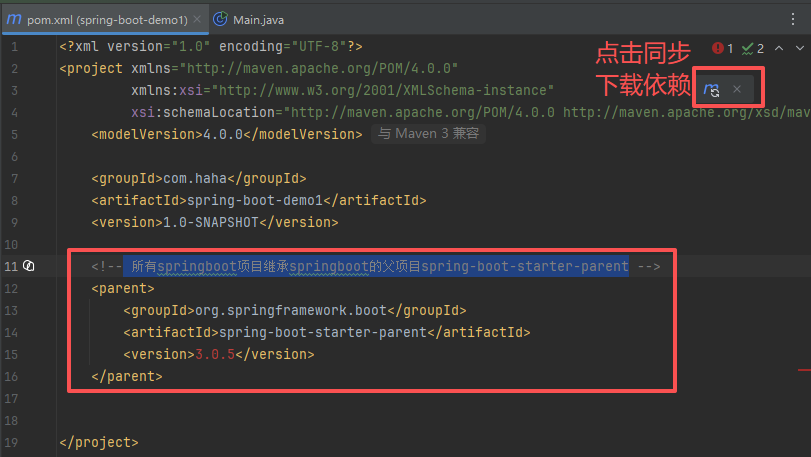
Task: Click spring-boot-demo1 artifactId text
Action: 254,201
